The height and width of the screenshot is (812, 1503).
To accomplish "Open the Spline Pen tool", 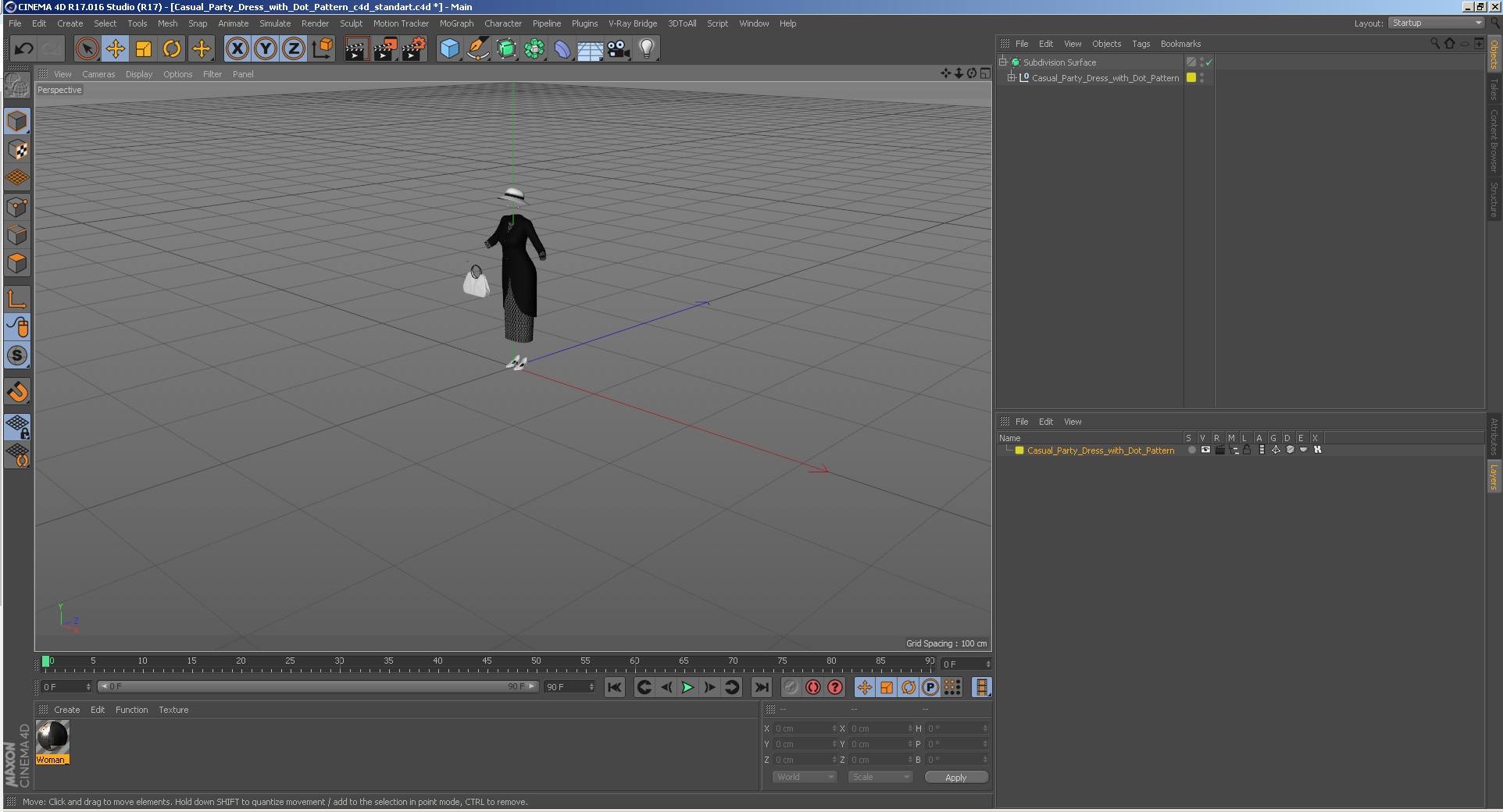I will click(x=478, y=49).
